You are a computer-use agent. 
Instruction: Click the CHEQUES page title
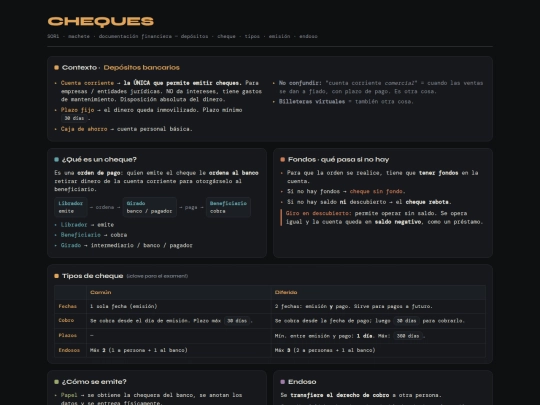point(101,21)
